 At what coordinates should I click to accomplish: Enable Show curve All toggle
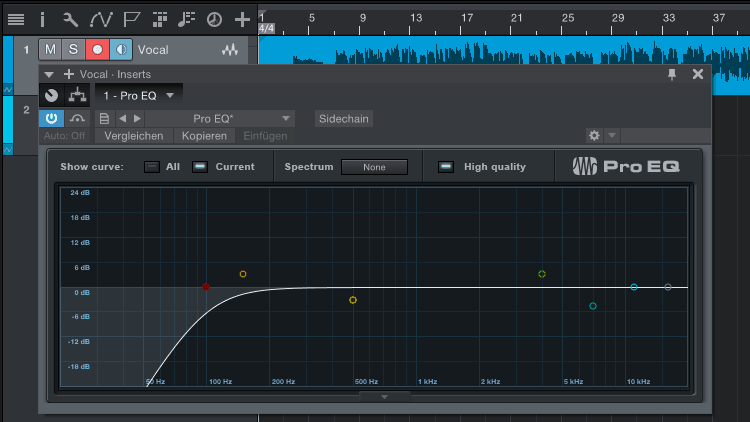(152, 167)
